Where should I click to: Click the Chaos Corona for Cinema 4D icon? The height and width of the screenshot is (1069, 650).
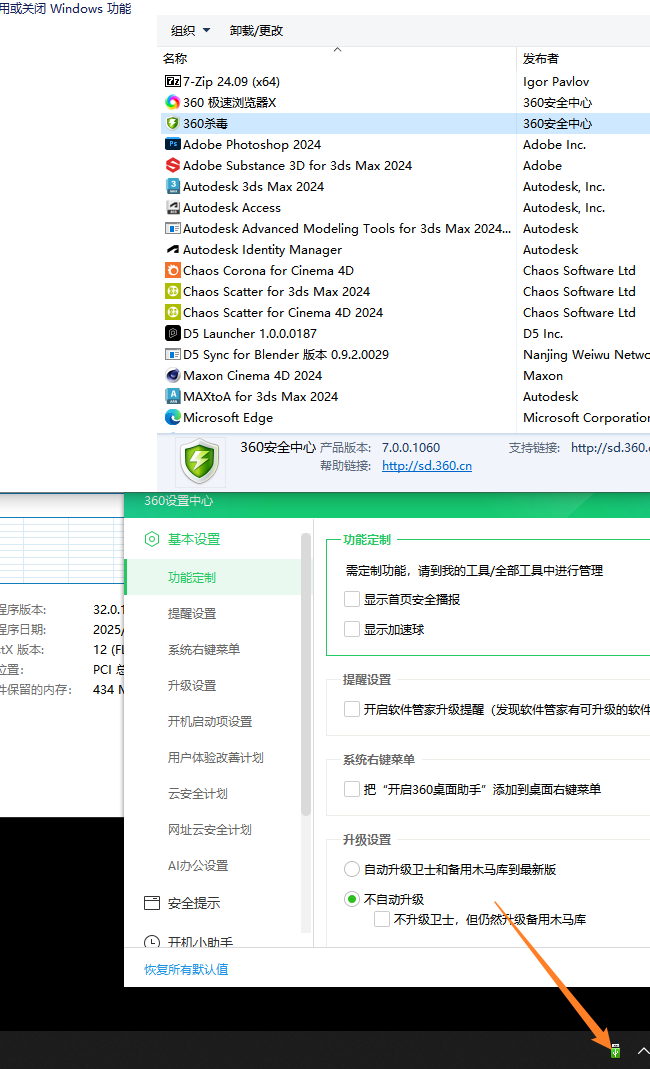pos(172,270)
